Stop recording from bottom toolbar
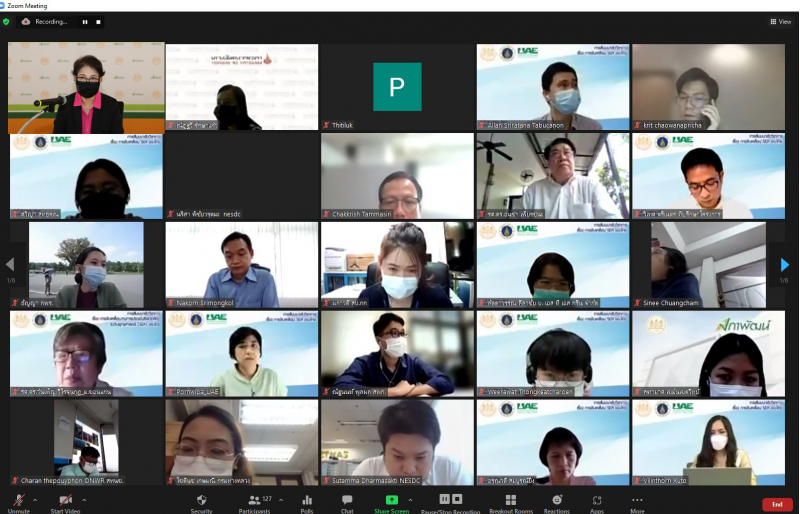800x514 pixels. coord(457,498)
